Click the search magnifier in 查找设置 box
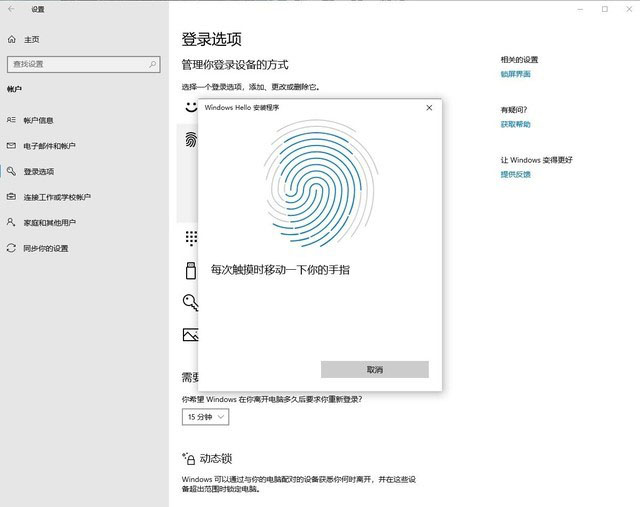640x507 pixels. (153, 64)
